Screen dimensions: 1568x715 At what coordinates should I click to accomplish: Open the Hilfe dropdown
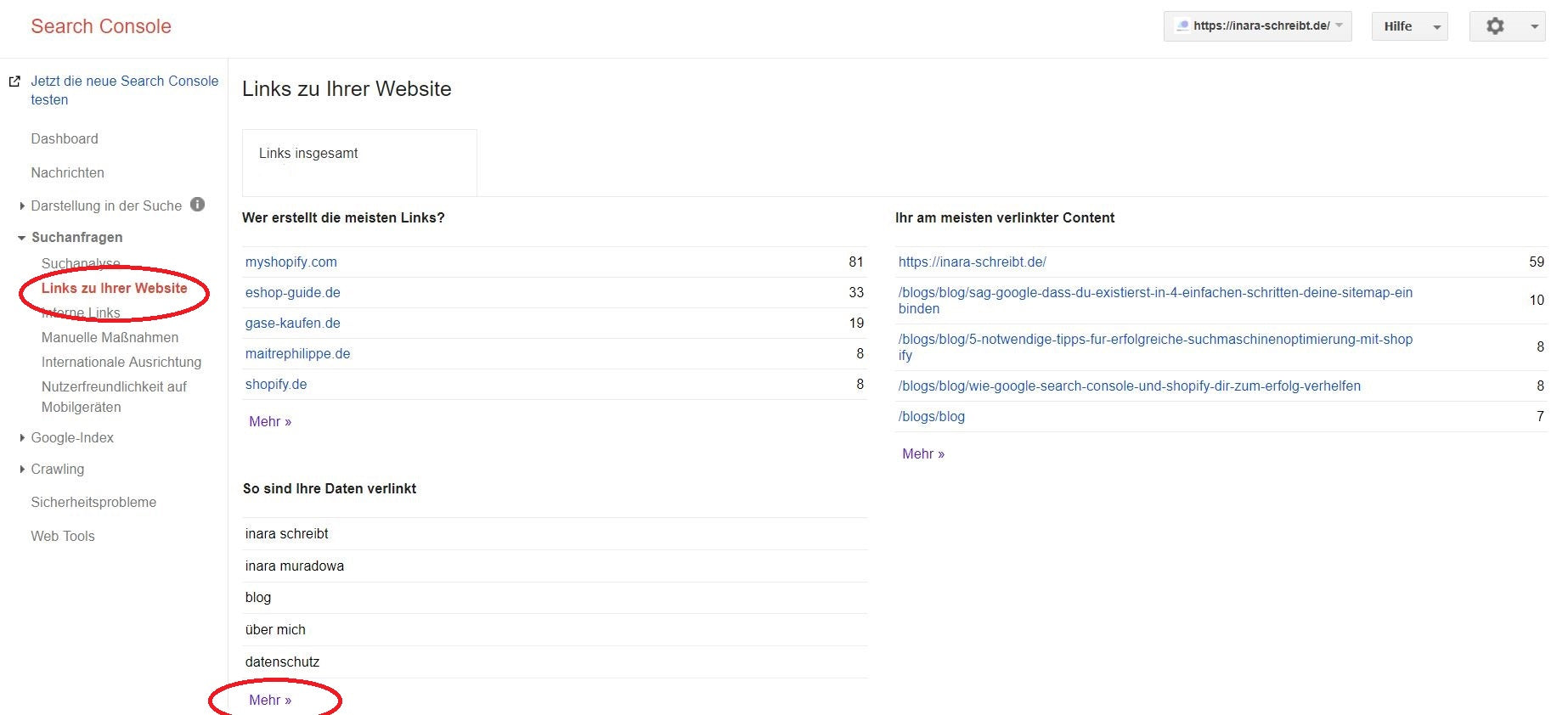click(x=1410, y=26)
